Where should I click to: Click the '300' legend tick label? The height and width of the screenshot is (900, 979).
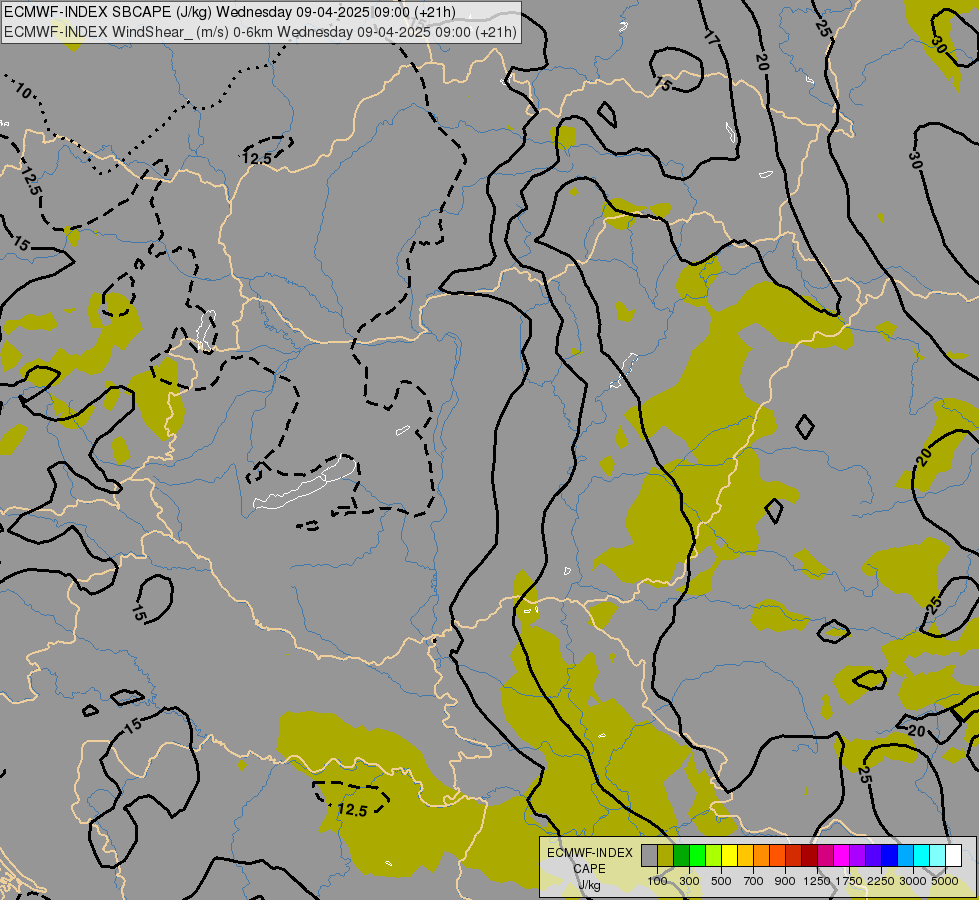pyautogui.click(x=689, y=881)
